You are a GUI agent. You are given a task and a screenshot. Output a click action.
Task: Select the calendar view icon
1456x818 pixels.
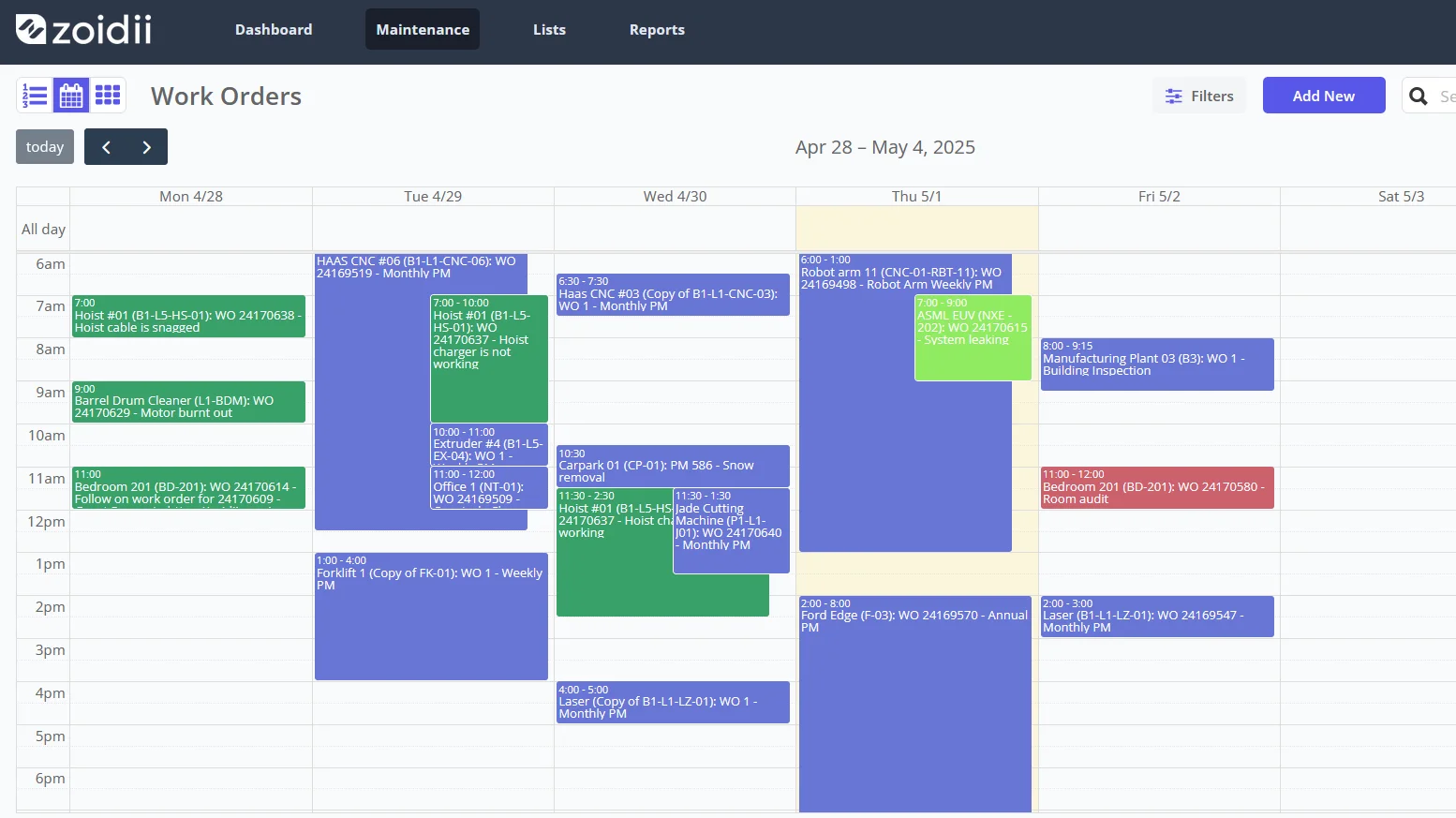(71, 96)
